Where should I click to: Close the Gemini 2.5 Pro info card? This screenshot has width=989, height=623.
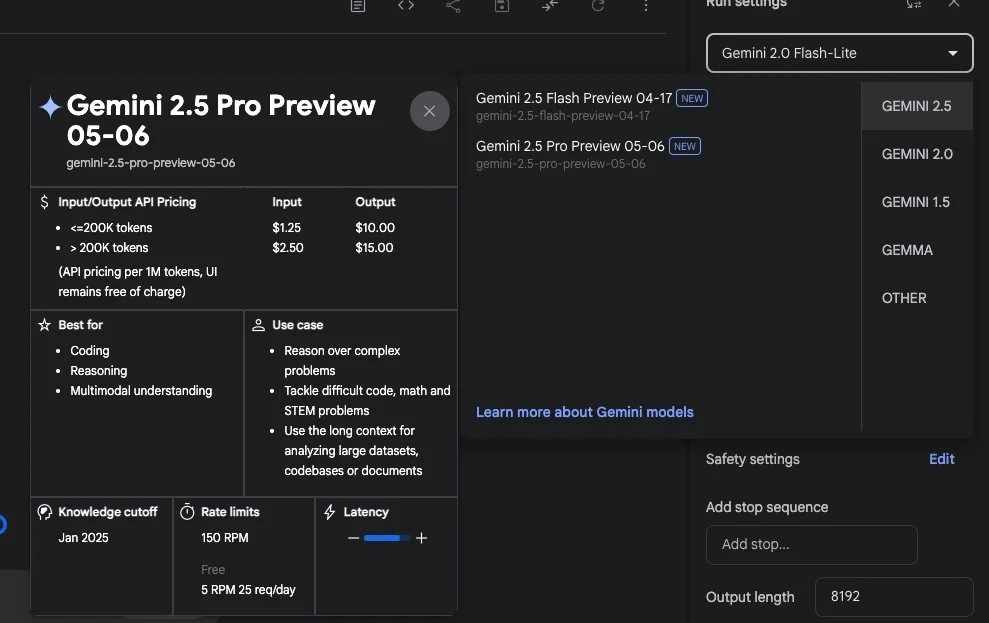(x=430, y=111)
